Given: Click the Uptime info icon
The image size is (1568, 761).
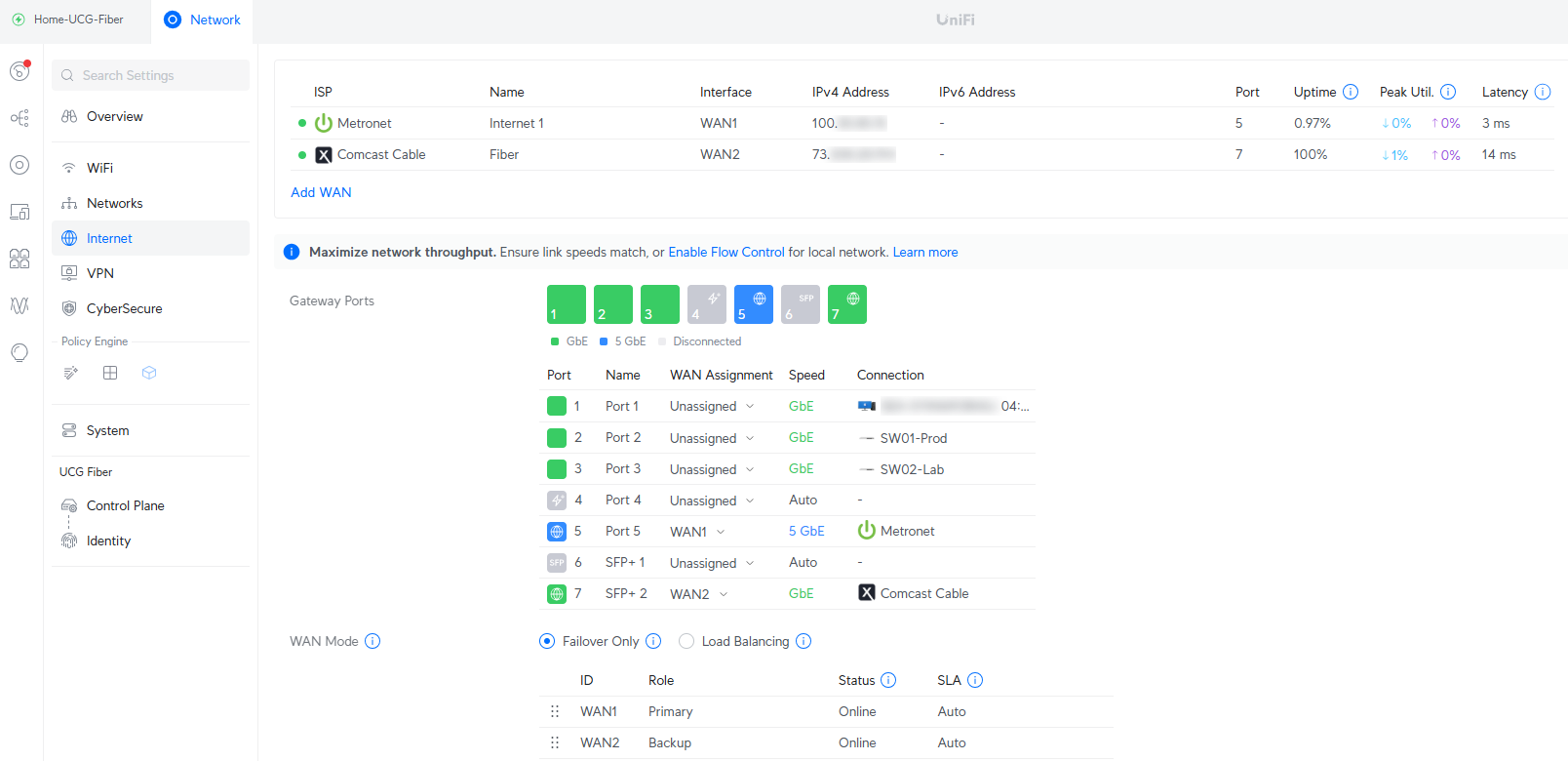Looking at the screenshot, I should click(x=1351, y=92).
